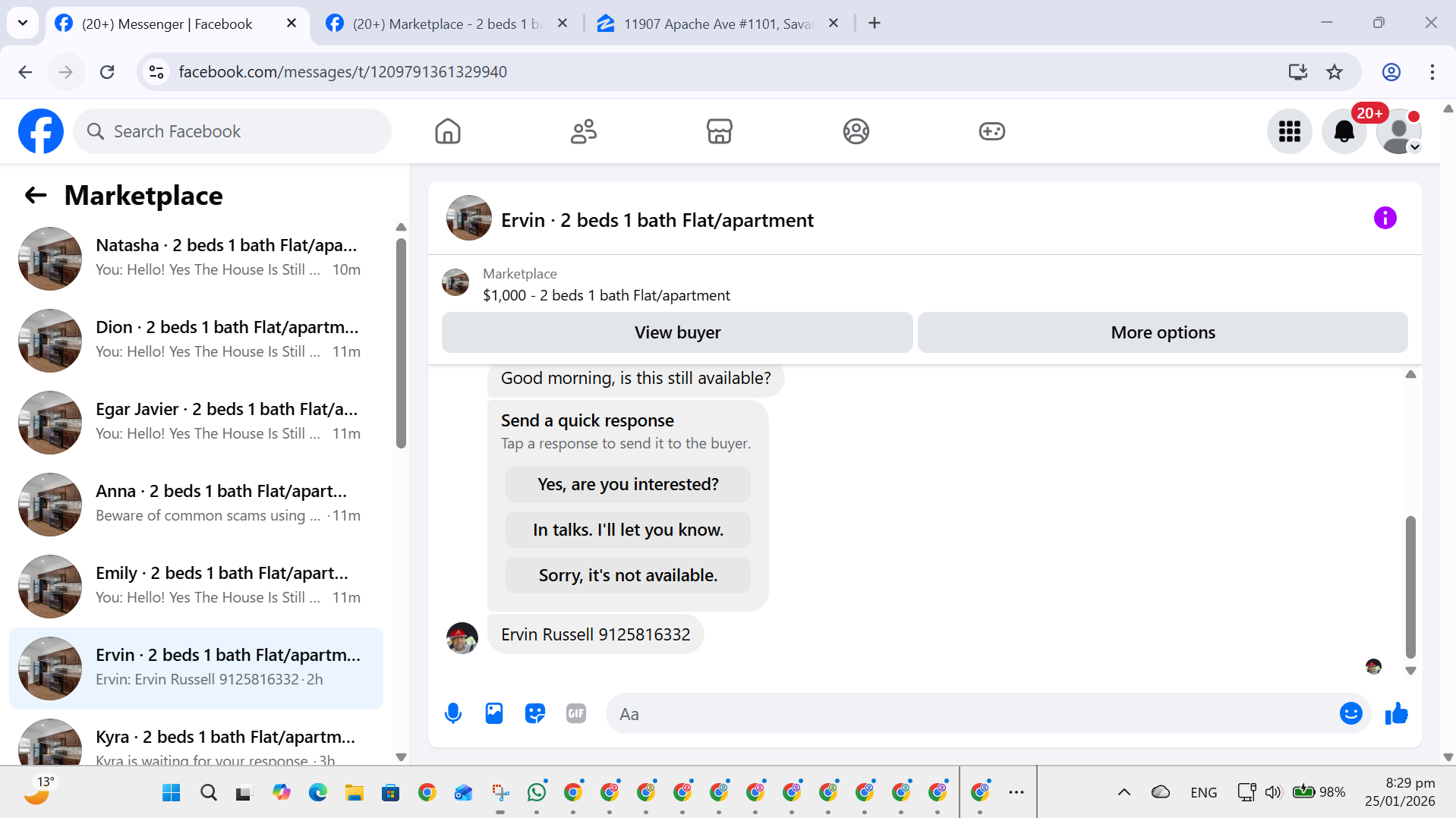Open conversation information icon

(1385, 219)
